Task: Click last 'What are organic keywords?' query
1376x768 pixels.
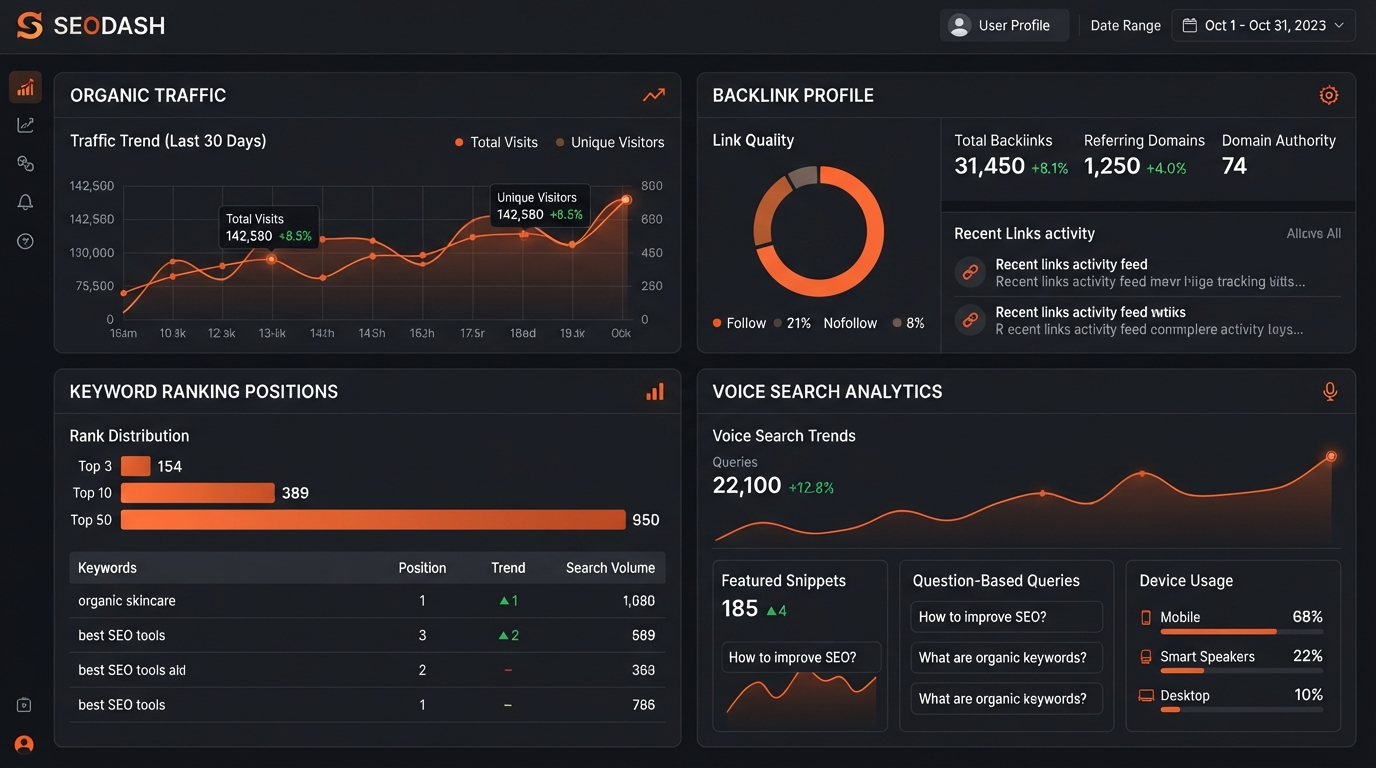Action: tap(1006, 699)
